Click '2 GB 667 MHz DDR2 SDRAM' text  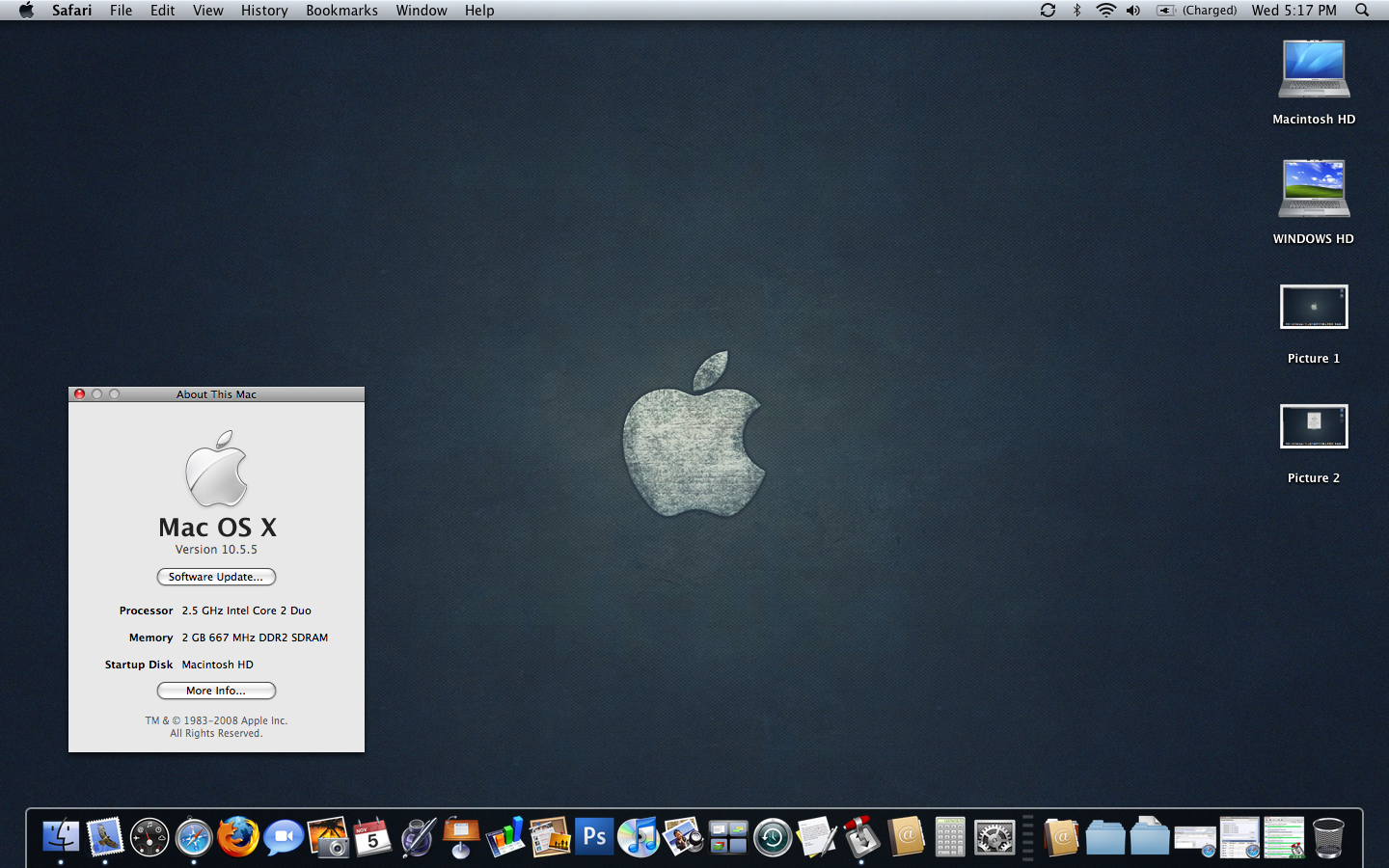[255, 637]
